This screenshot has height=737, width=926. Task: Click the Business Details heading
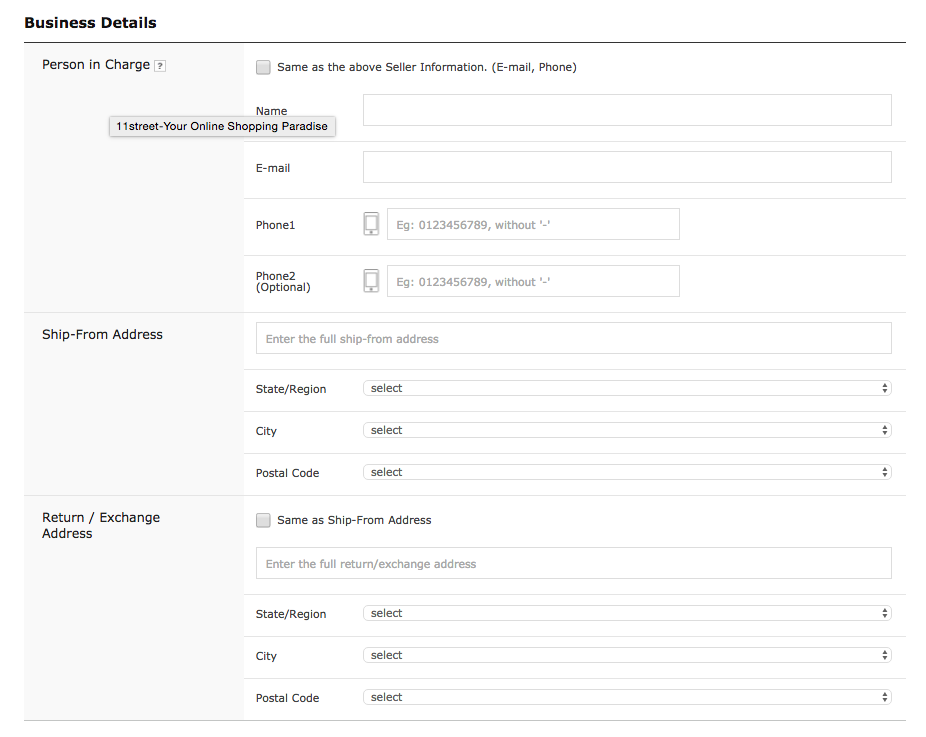(90, 23)
